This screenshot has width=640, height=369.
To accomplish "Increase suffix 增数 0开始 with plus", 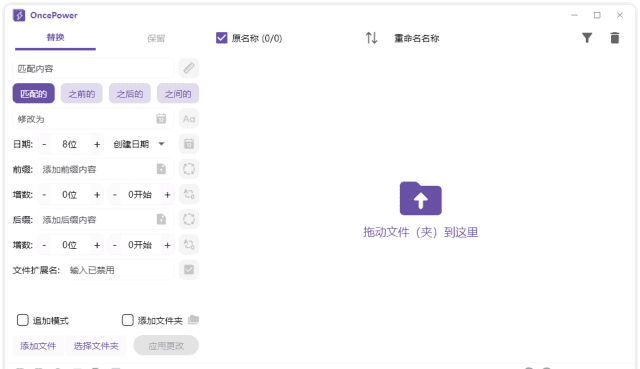I will pos(167,245).
